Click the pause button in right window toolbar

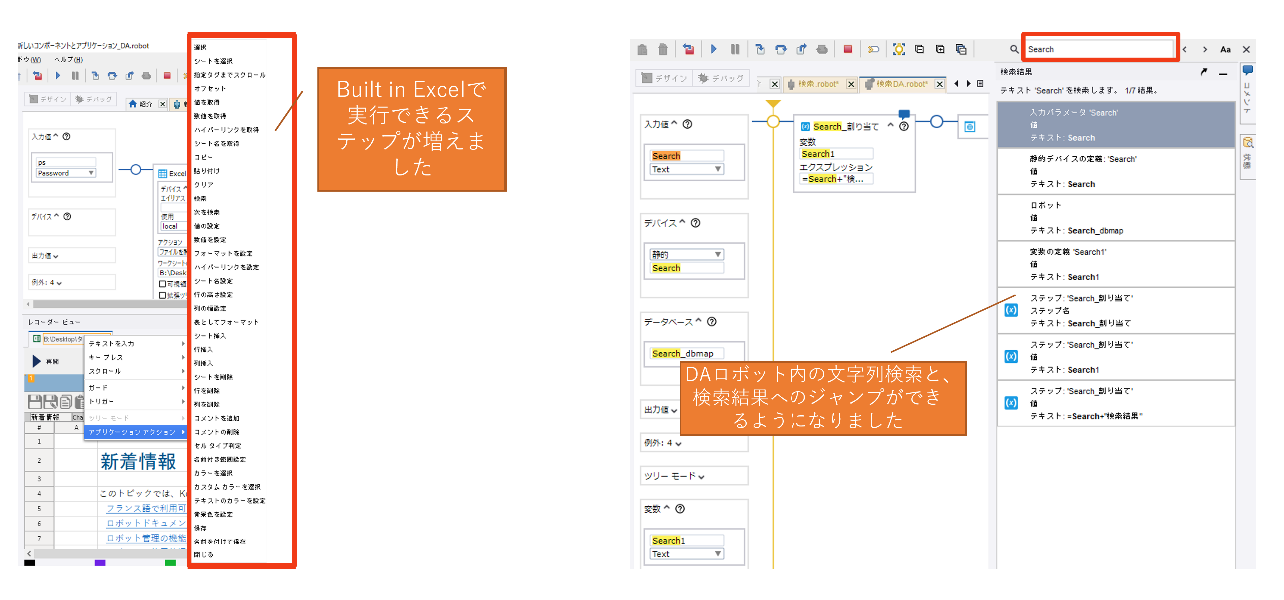point(735,48)
